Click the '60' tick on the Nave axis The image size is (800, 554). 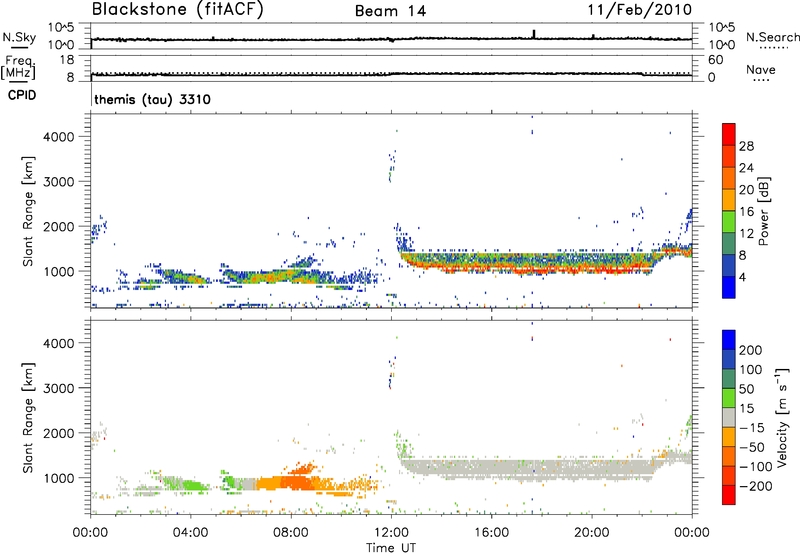715,60
